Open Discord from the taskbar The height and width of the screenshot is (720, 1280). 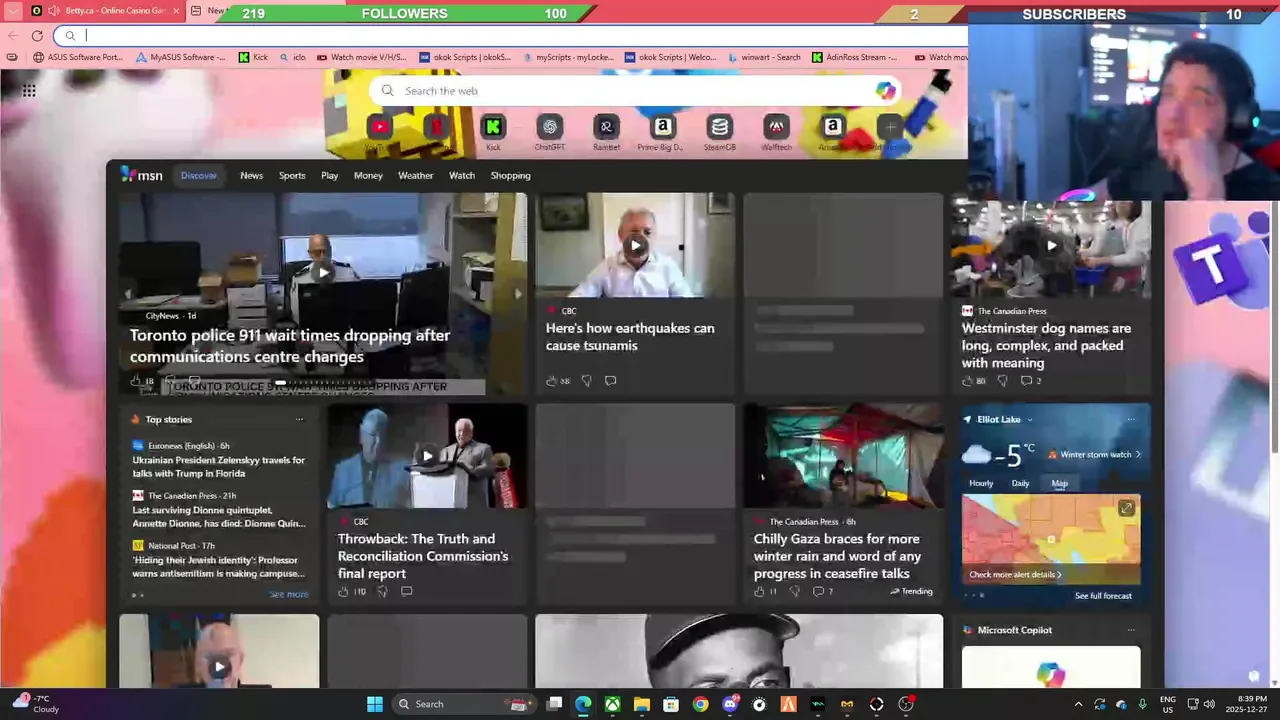pos(730,704)
